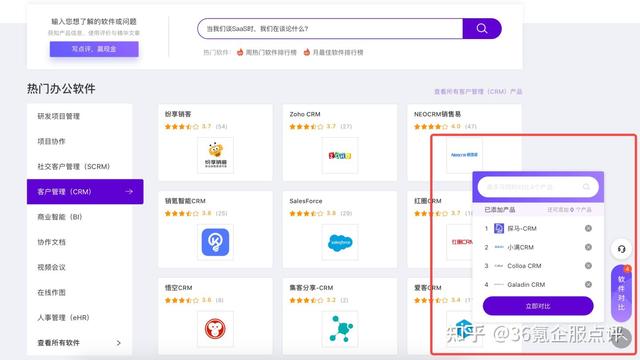Click the flame icon beside 月最佳软件排行榜
This screenshot has width=640, height=360.
[307, 52]
